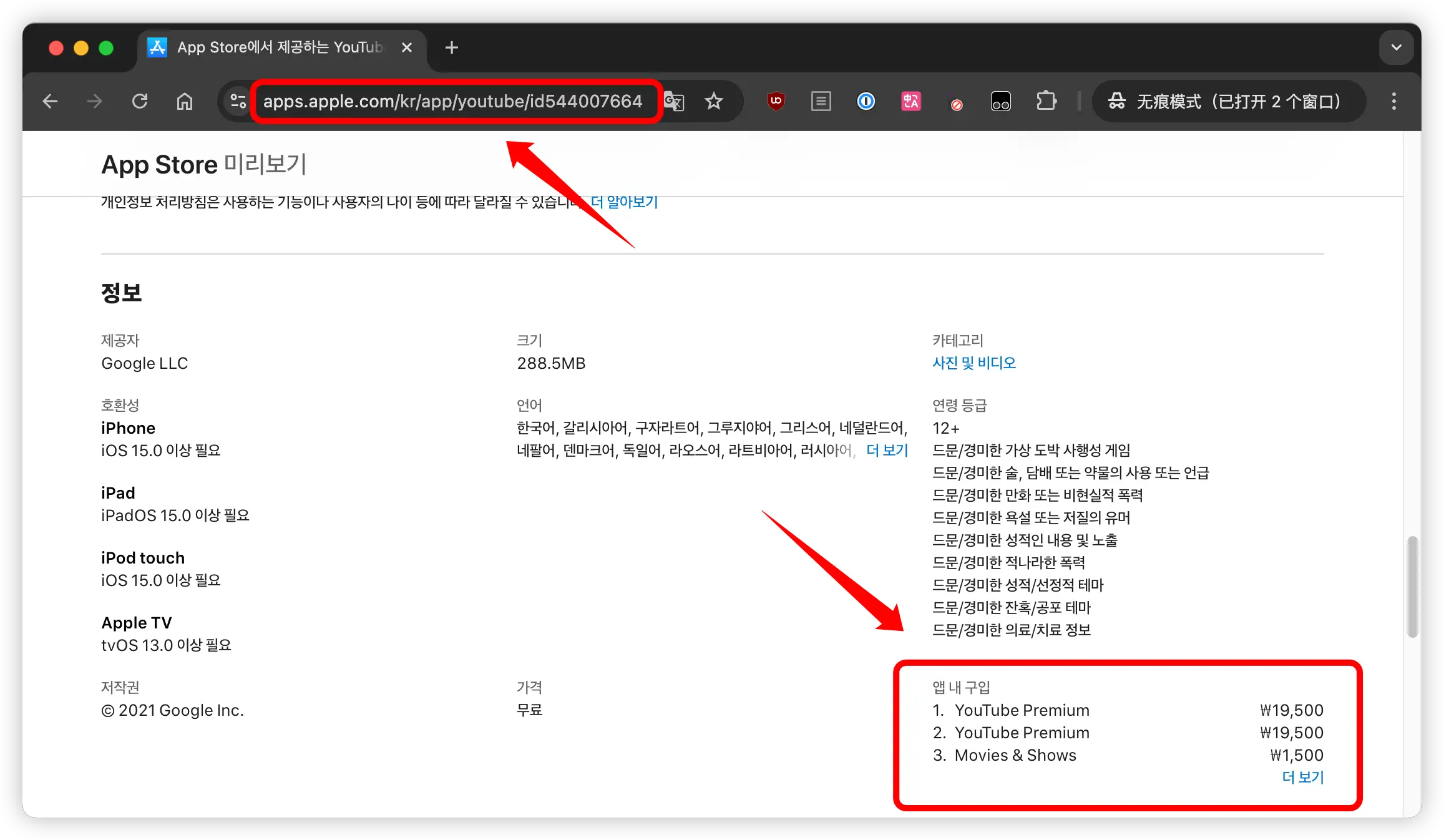The image size is (1444, 840).
Task: Open the 사진 및 비디오 category link
Action: click(x=973, y=363)
